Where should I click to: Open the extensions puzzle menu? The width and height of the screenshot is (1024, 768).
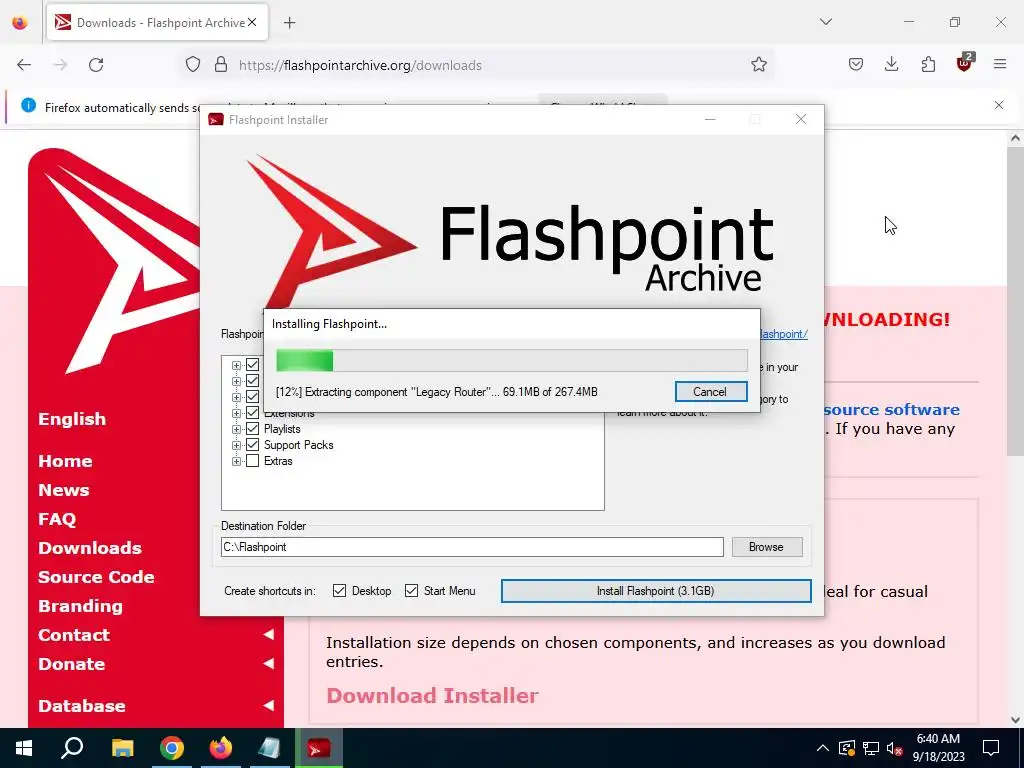[x=928, y=64]
